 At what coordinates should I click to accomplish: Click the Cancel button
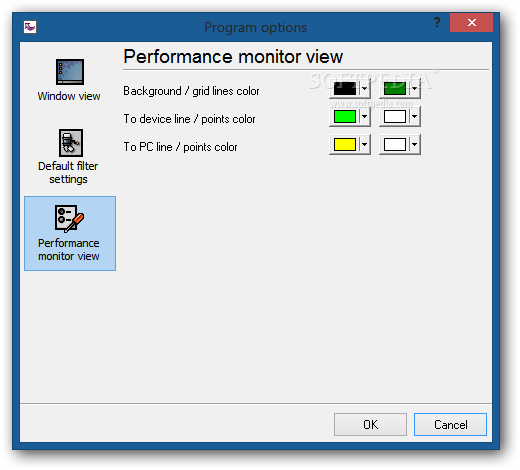point(450,425)
